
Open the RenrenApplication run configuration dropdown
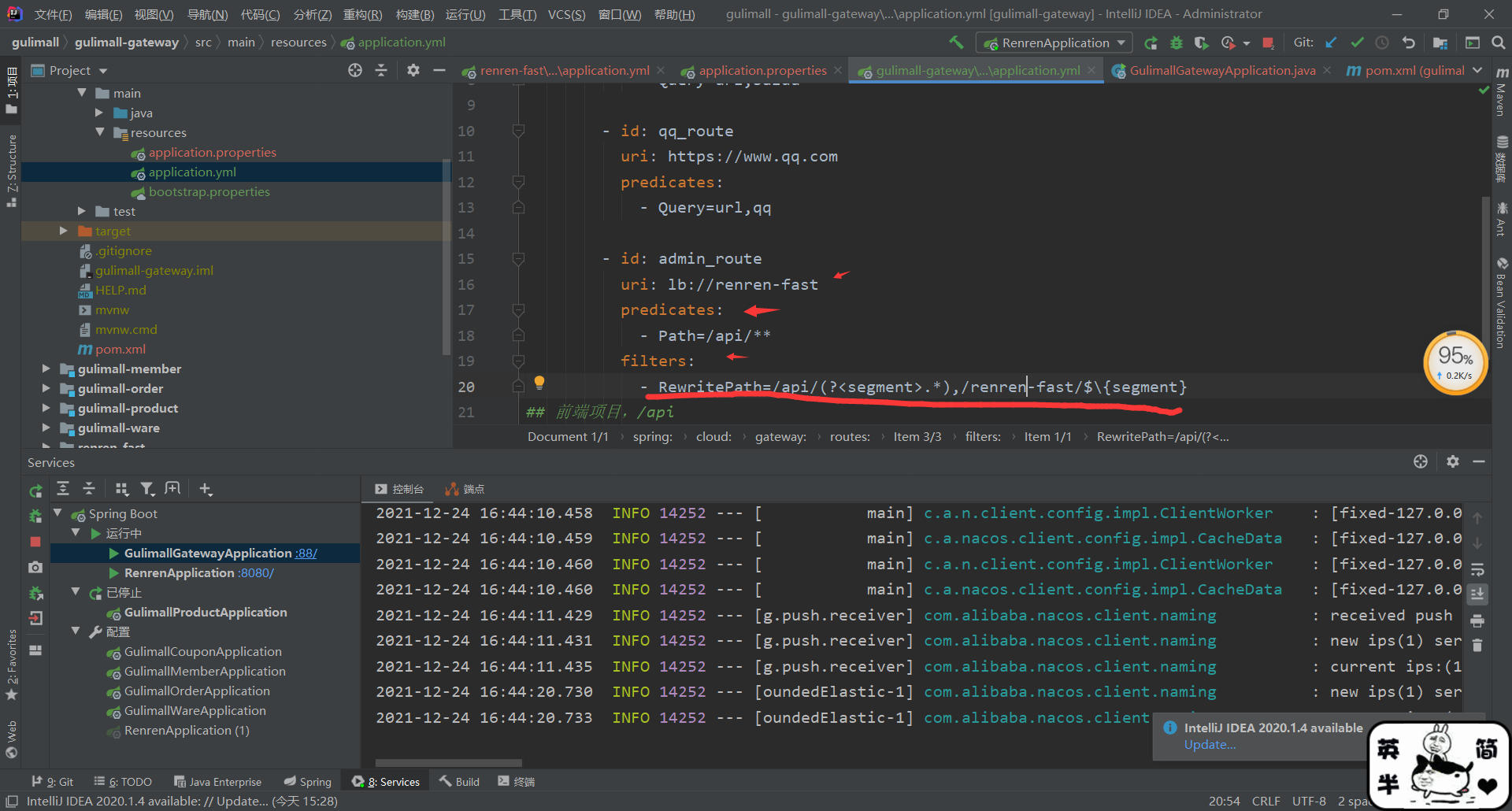coord(1054,43)
